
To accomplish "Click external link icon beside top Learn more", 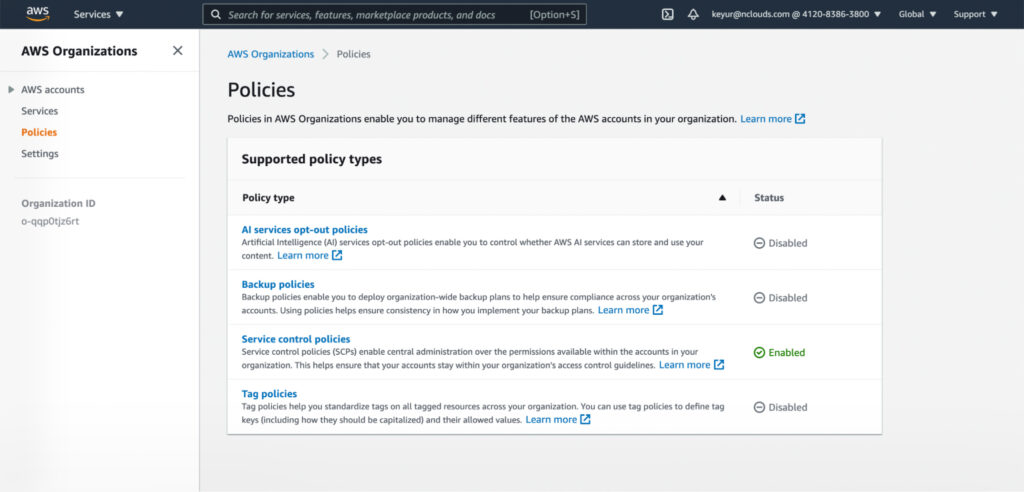I will tap(800, 119).
